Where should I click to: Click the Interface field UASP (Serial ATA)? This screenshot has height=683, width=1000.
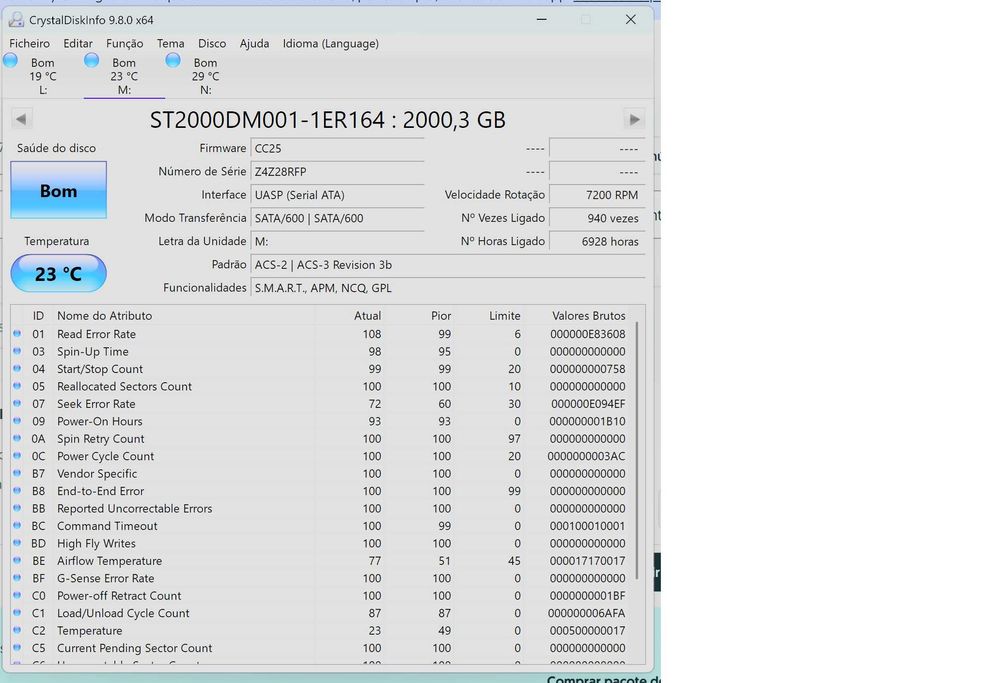pyautogui.click(x=337, y=195)
